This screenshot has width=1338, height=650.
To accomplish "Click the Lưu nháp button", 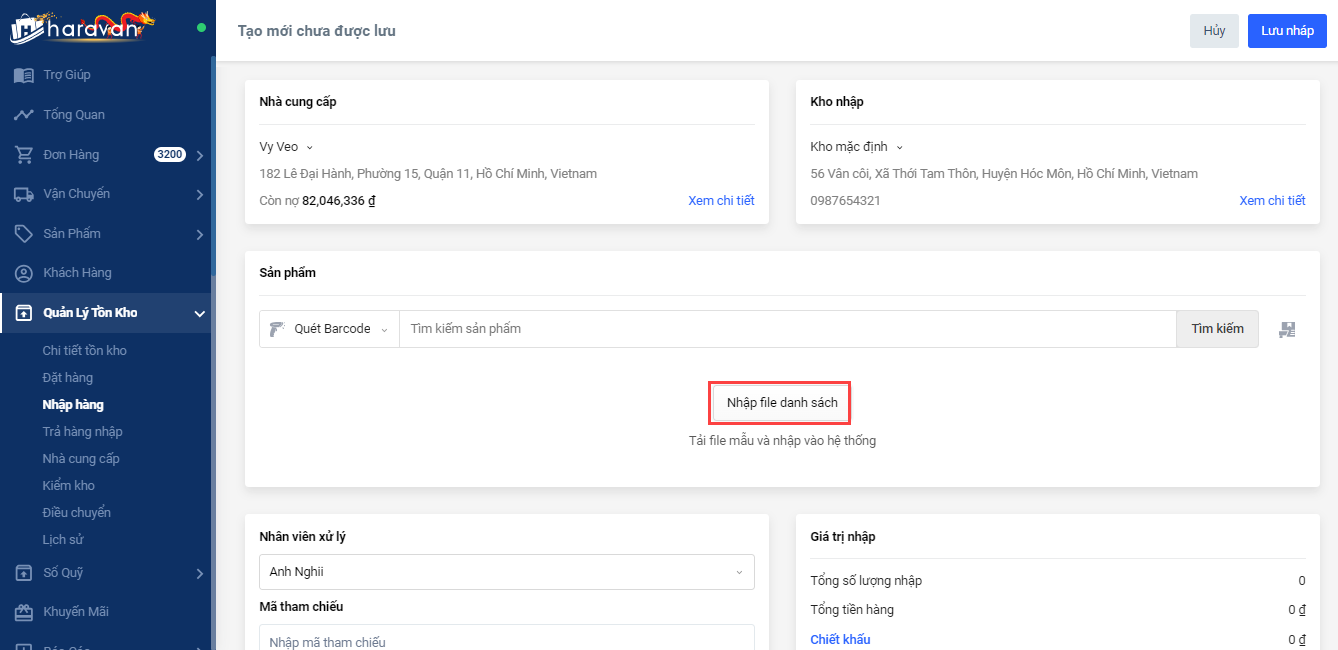I will point(1286,31).
